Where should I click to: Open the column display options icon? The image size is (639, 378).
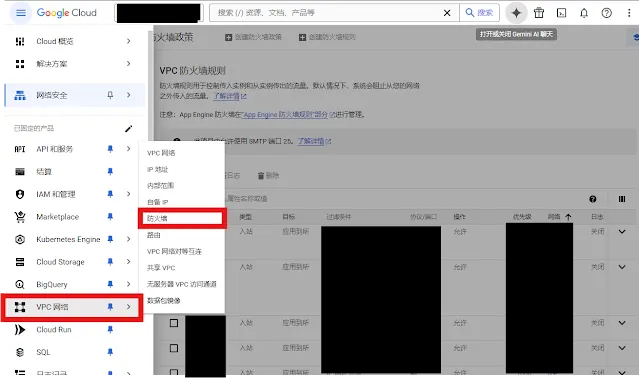click(x=622, y=199)
